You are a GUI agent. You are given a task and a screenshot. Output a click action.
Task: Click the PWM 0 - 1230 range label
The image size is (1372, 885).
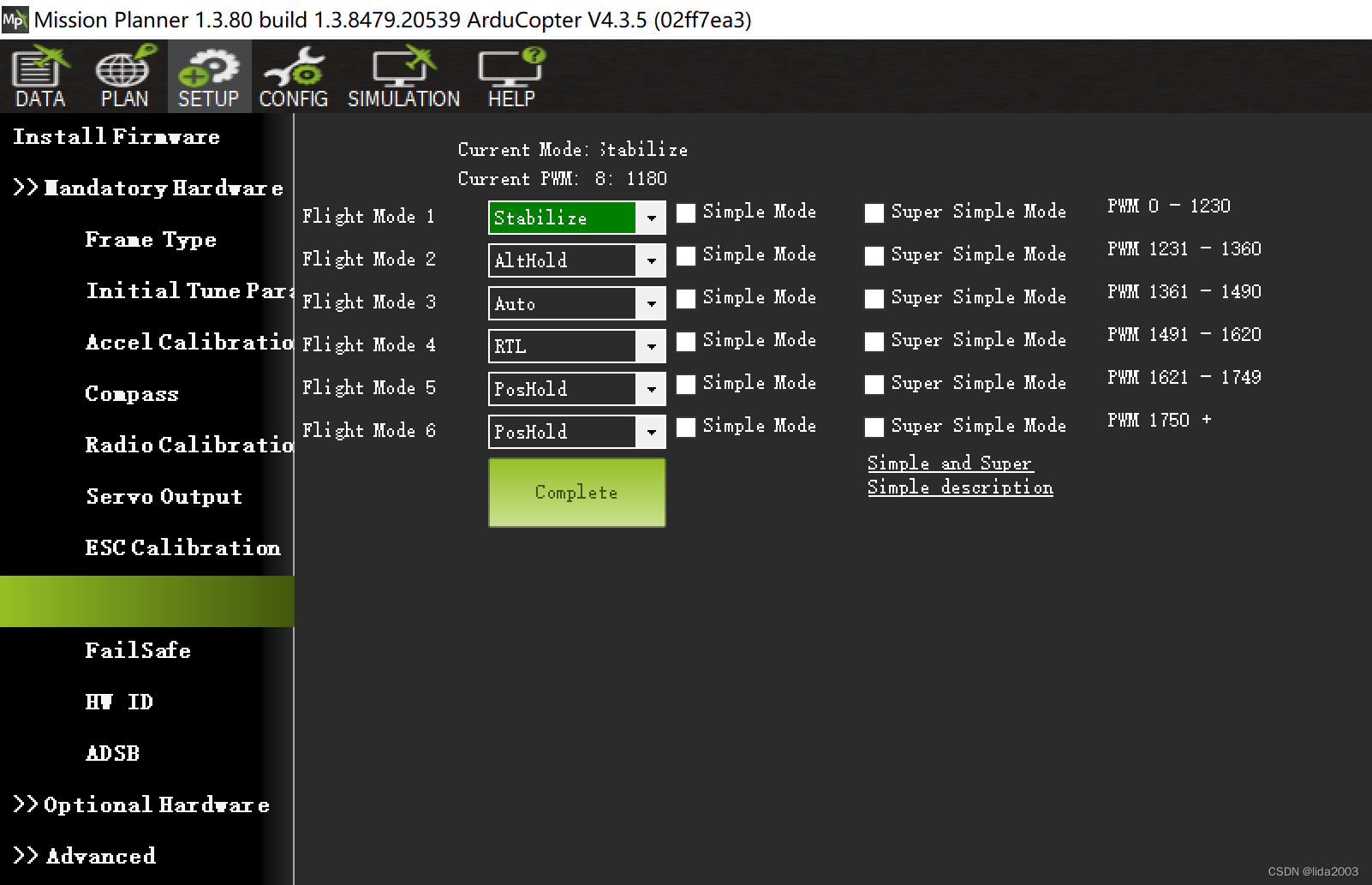point(1168,206)
